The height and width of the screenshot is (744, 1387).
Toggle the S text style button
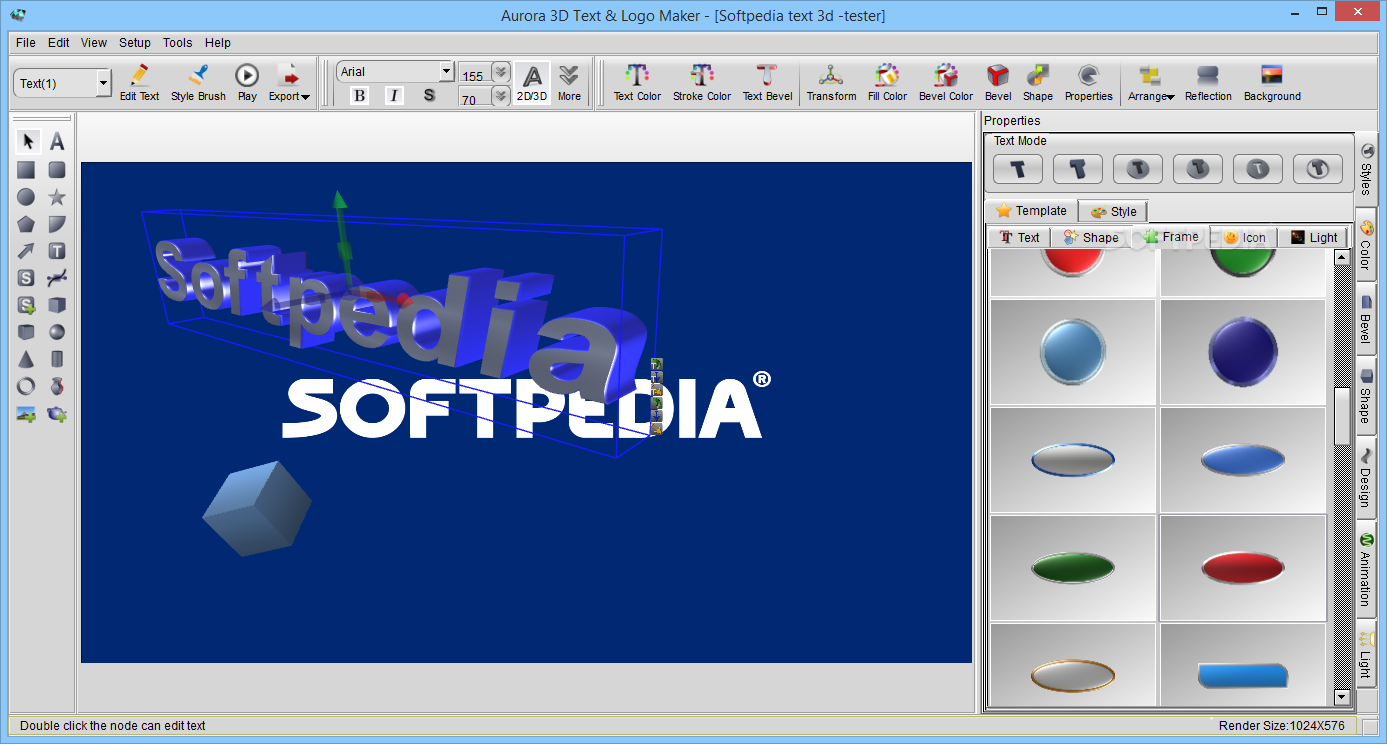[429, 95]
